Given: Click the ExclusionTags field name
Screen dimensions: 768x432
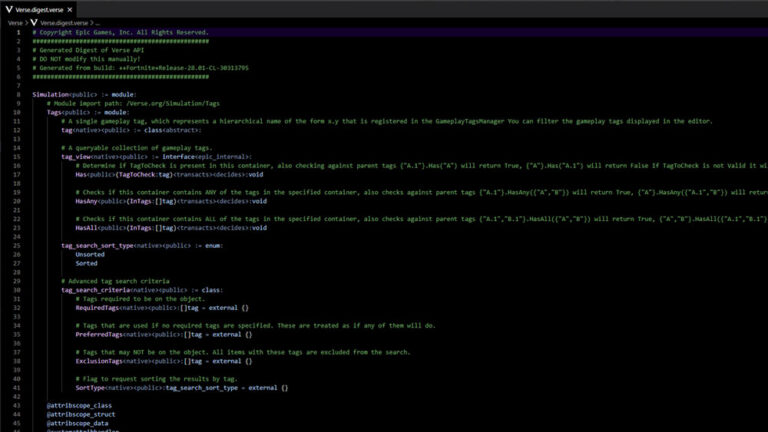Looking at the screenshot, I should click(100, 361).
